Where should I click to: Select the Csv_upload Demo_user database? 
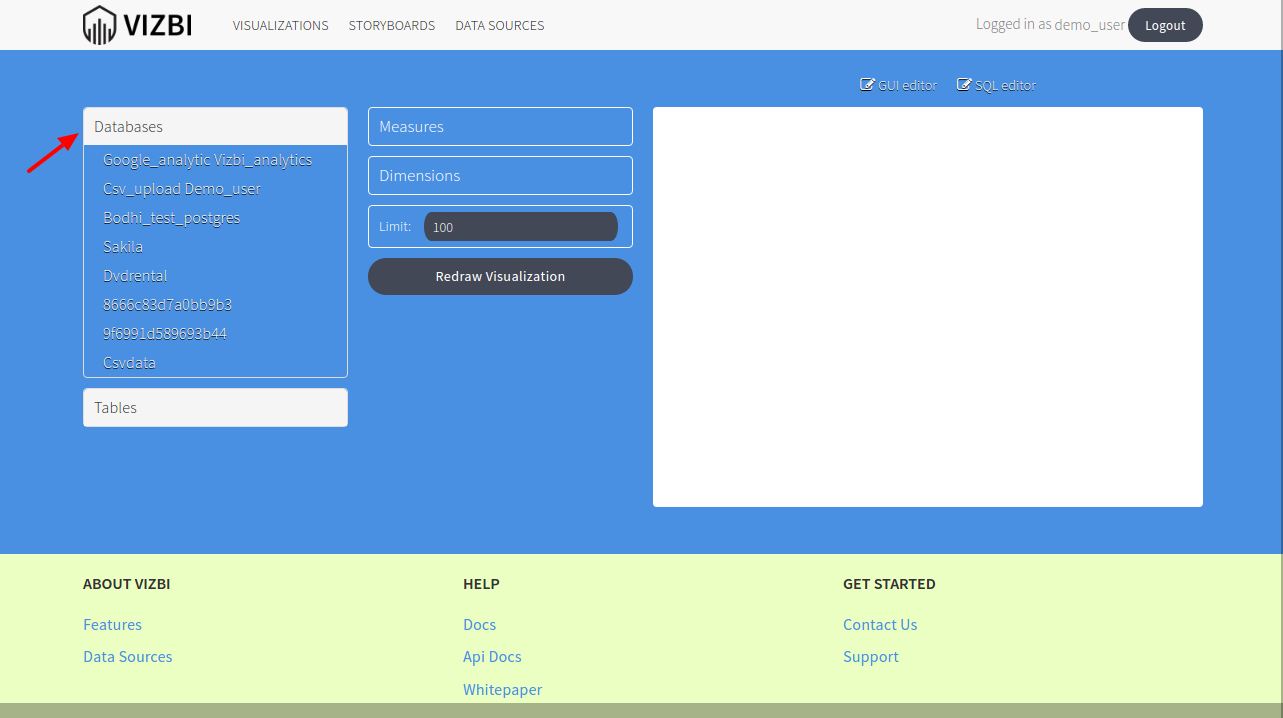(x=181, y=188)
